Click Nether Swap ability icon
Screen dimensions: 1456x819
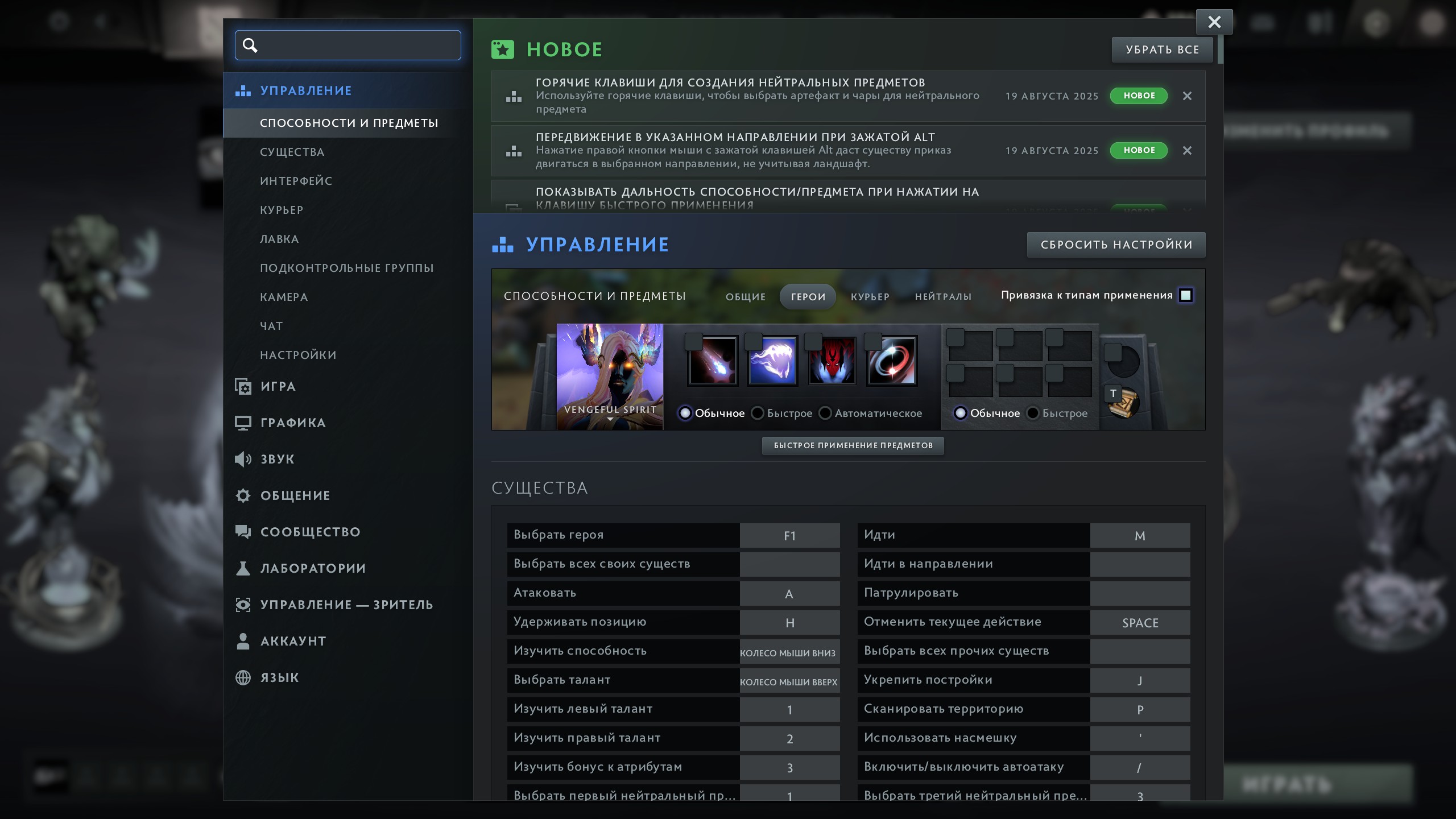tap(892, 361)
